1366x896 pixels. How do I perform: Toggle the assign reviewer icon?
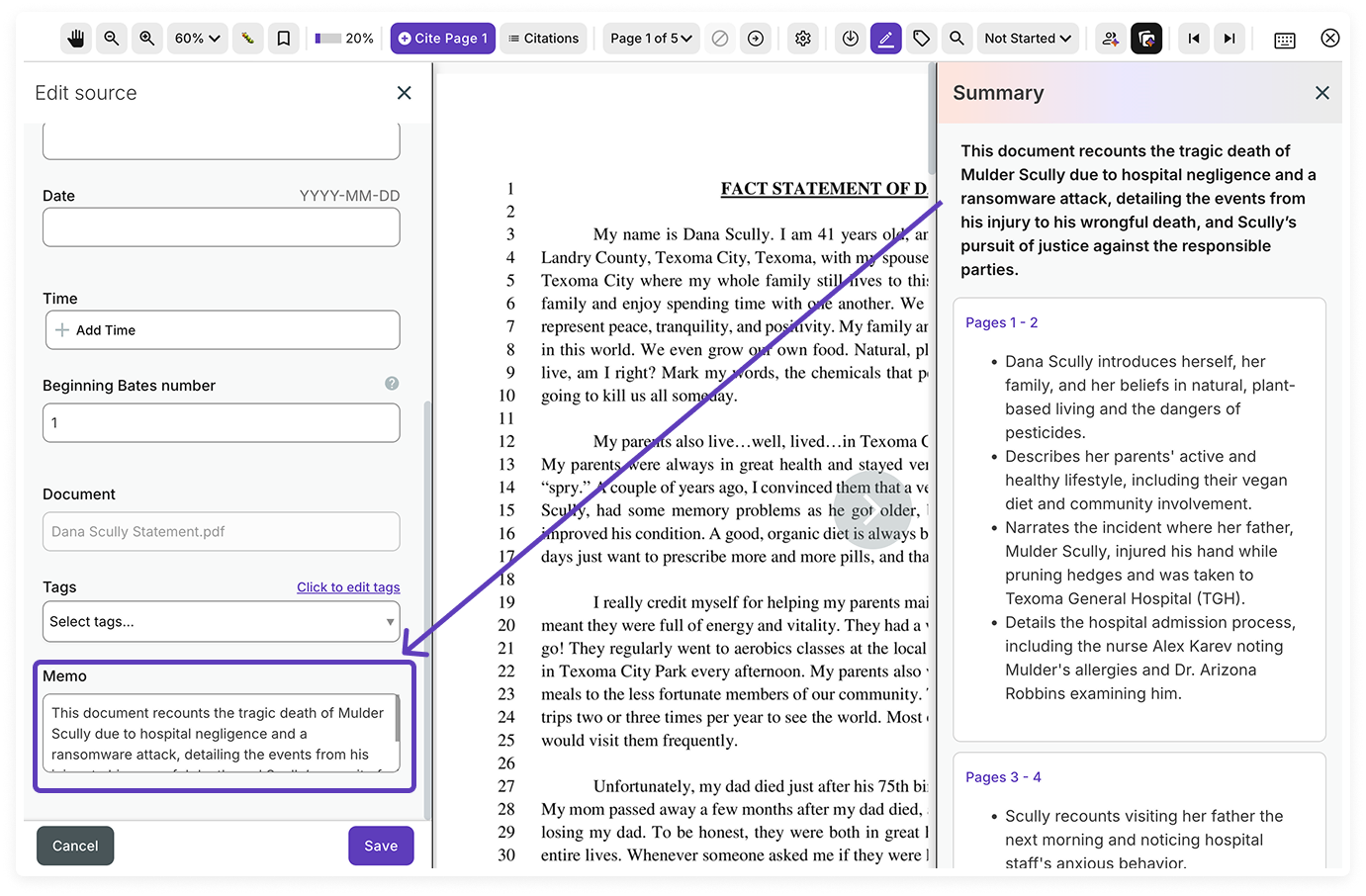(x=1110, y=38)
